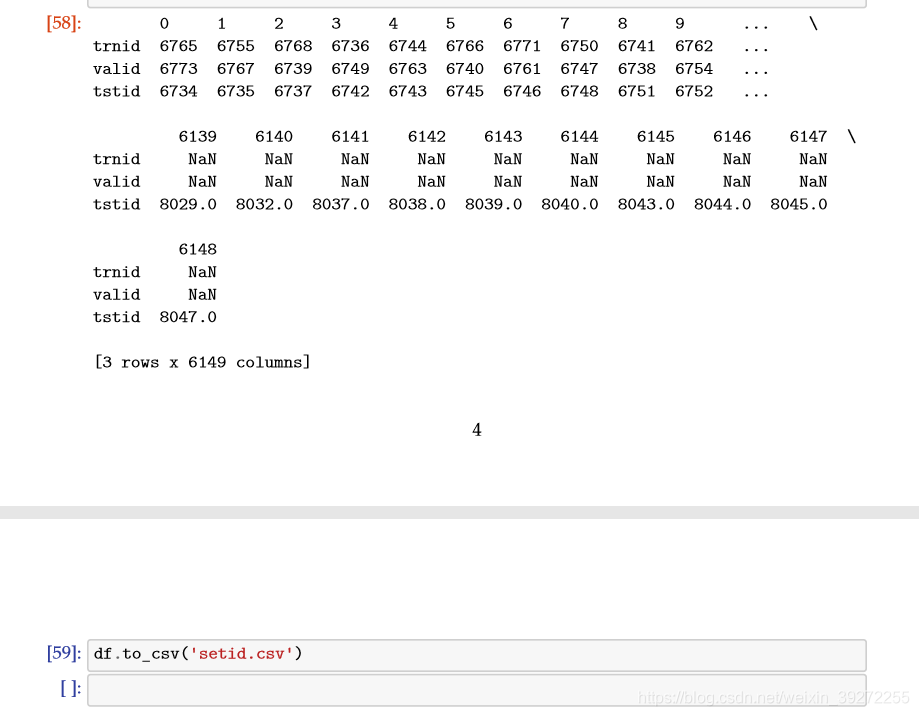This screenshot has height=716, width=919.
Task: Select tstid value 6734 in column 0
Action: (x=178, y=91)
